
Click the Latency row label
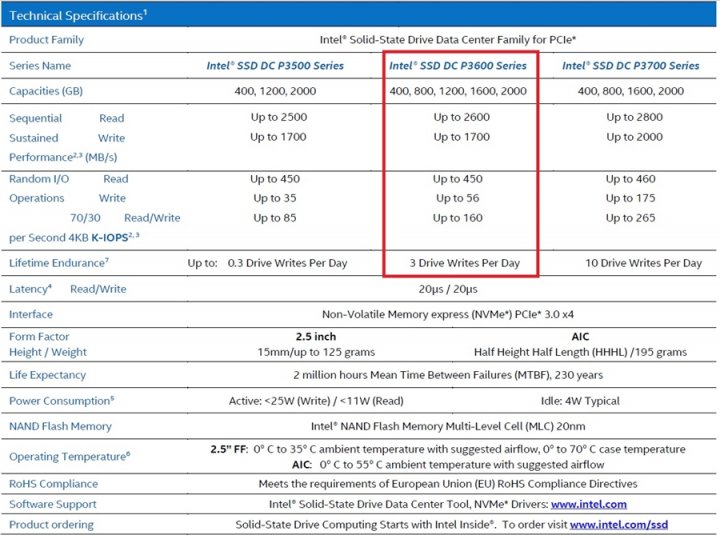30,289
